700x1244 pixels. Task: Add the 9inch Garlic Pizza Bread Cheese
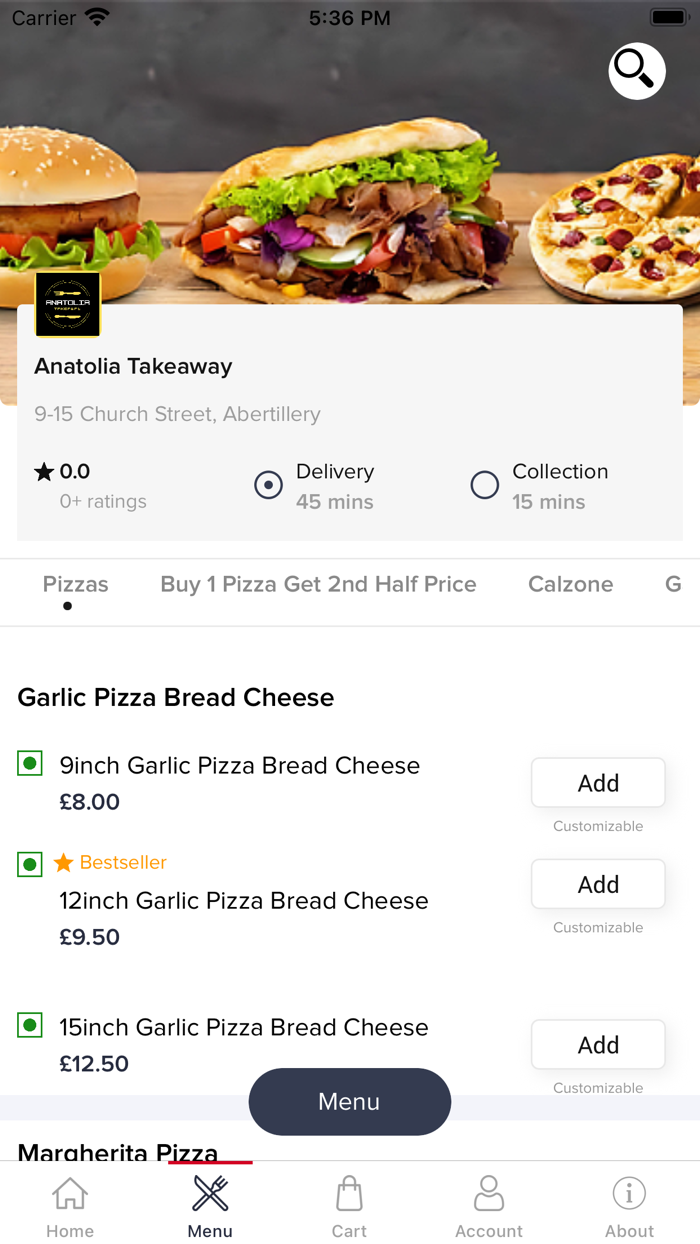(x=597, y=782)
